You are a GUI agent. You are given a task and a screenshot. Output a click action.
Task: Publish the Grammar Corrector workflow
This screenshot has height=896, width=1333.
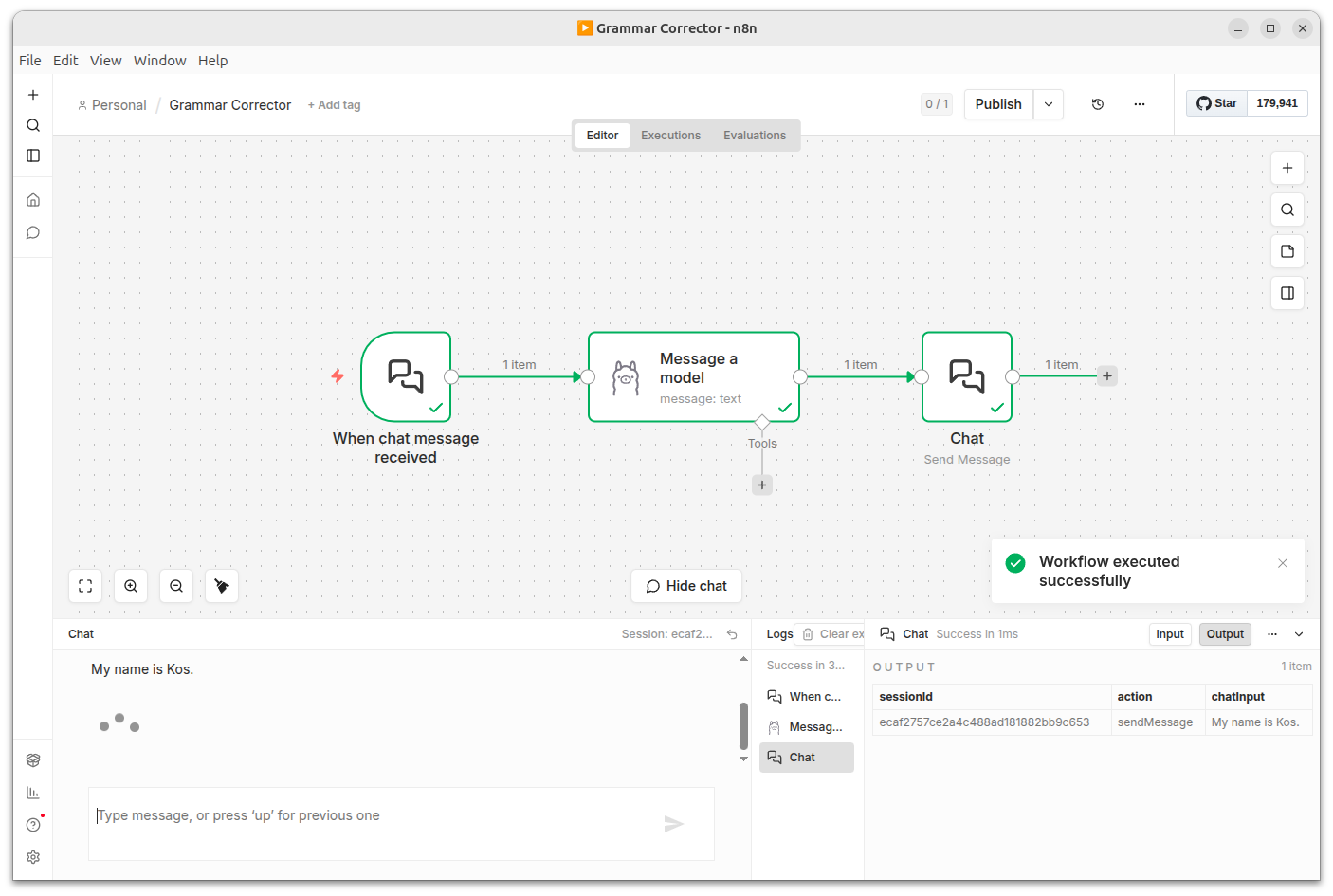coord(998,104)
